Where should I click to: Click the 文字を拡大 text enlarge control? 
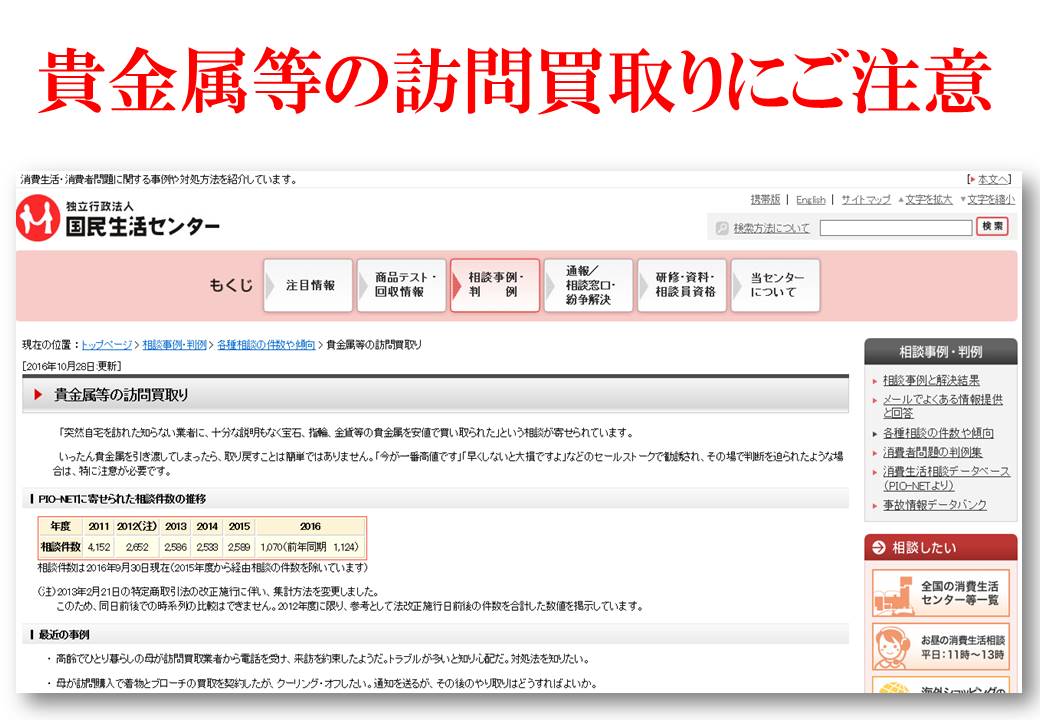pyautogui.click(x=928, y=200)
